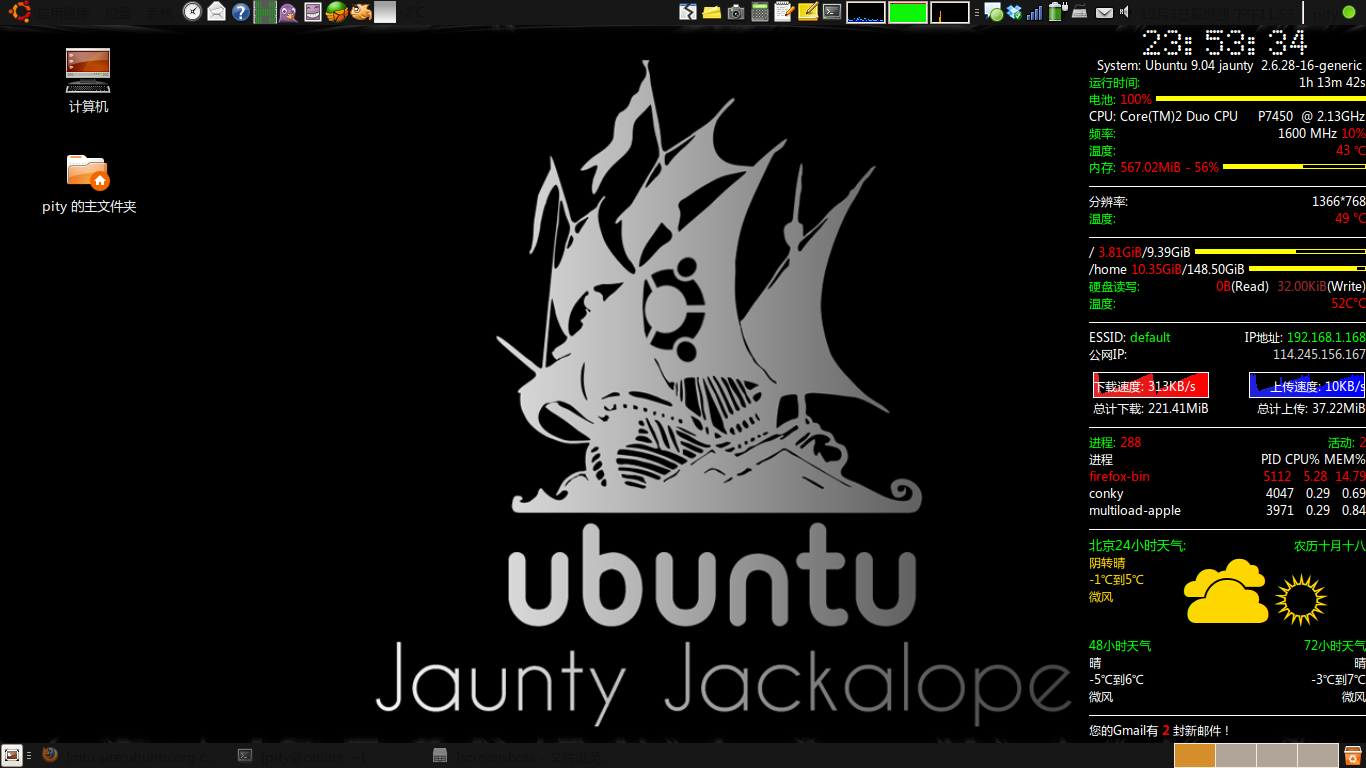Click the ESSID default network text
The width and height of the screenshot is (1366, 768).
click(x=1130, y=338)
